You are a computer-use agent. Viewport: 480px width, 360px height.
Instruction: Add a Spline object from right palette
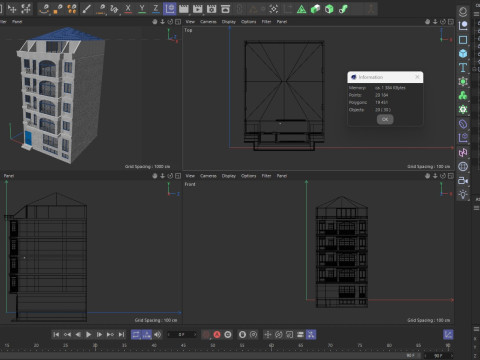tap(463, 26)
